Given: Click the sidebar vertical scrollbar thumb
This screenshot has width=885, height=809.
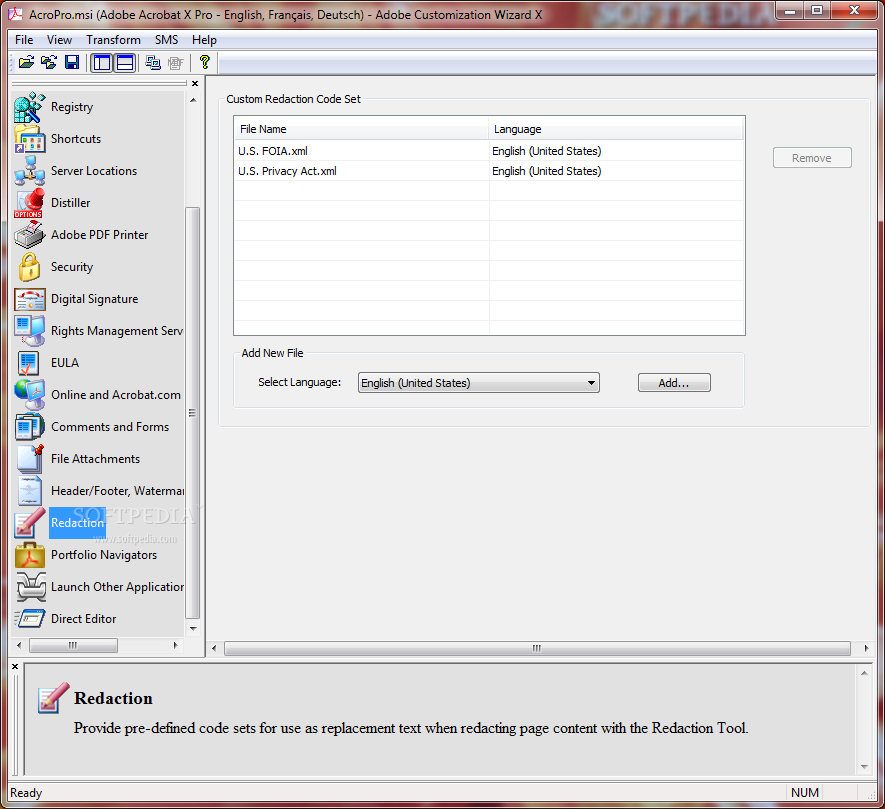Looking at the screenshot, I should tap(192, 413).
